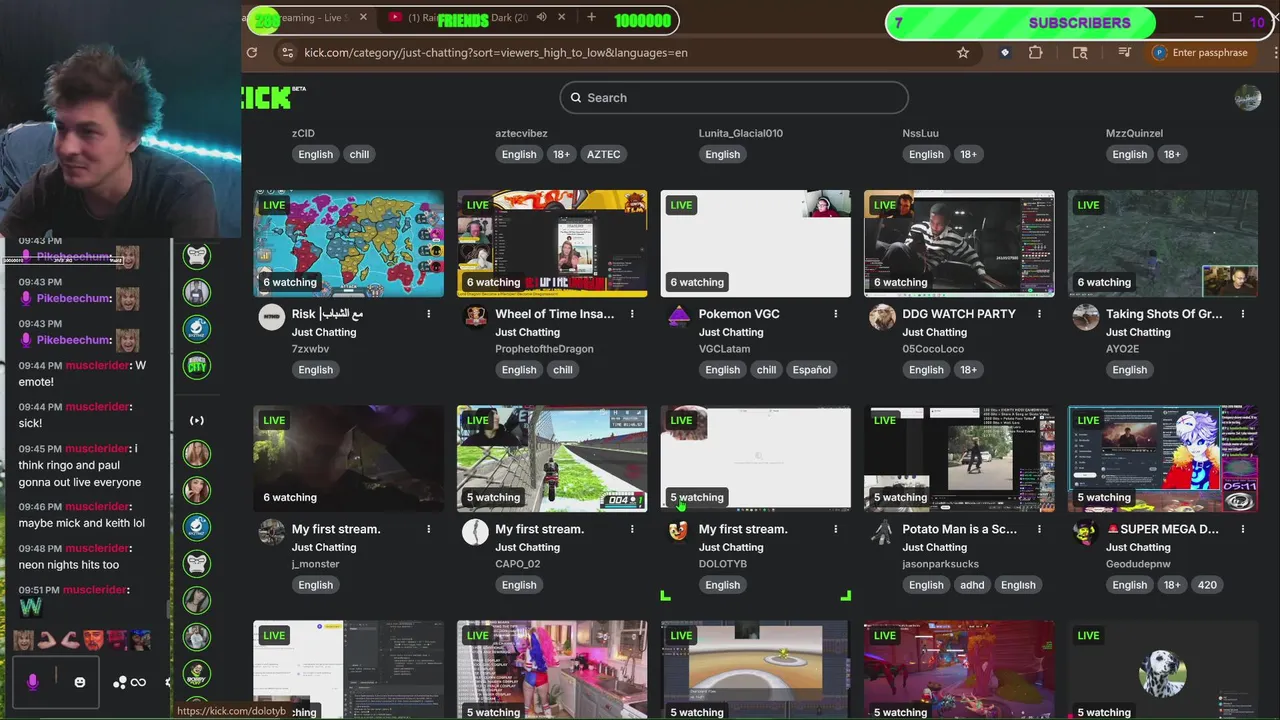Click the 18+ tag under aztecvibez
Screen dimensions: 1280x720
click(x=562, y=154)
